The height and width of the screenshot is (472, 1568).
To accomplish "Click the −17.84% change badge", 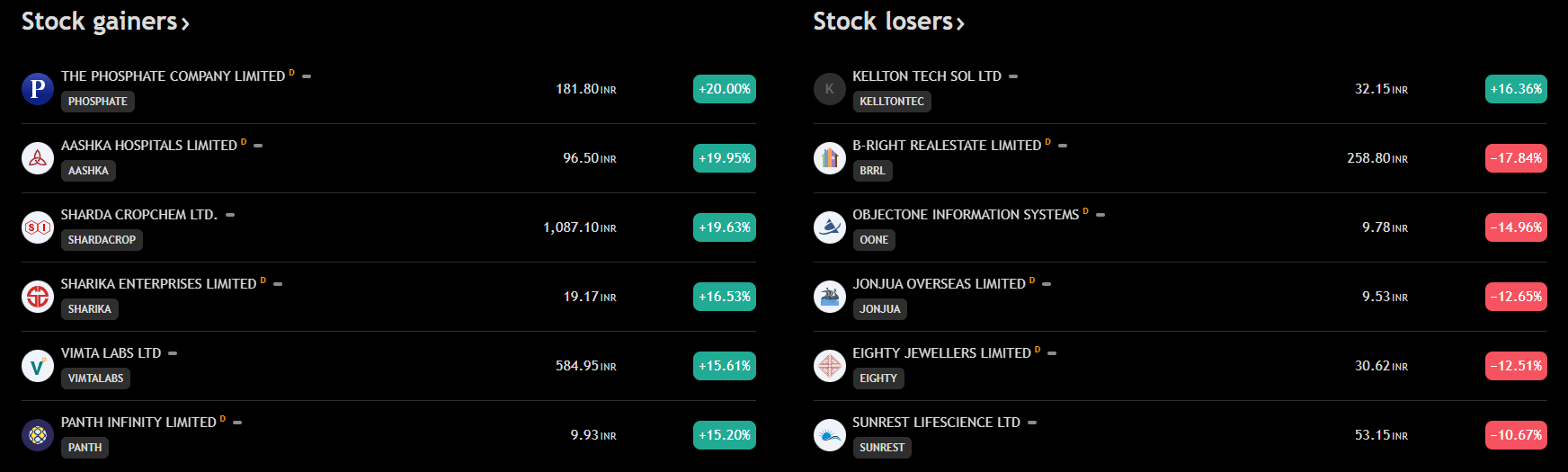I will (x=1516, y=158).
